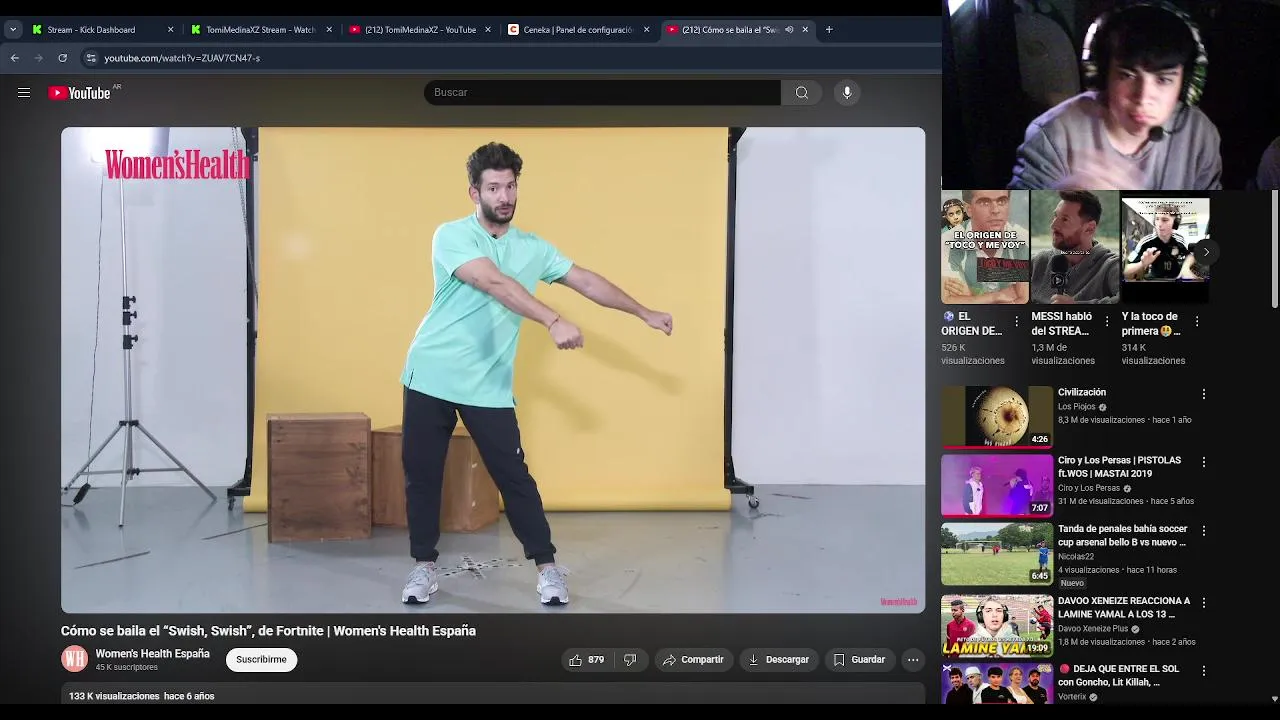View site information icon in address bar
The width and height of the screenshot is (1280, 720).
(91, 58)
